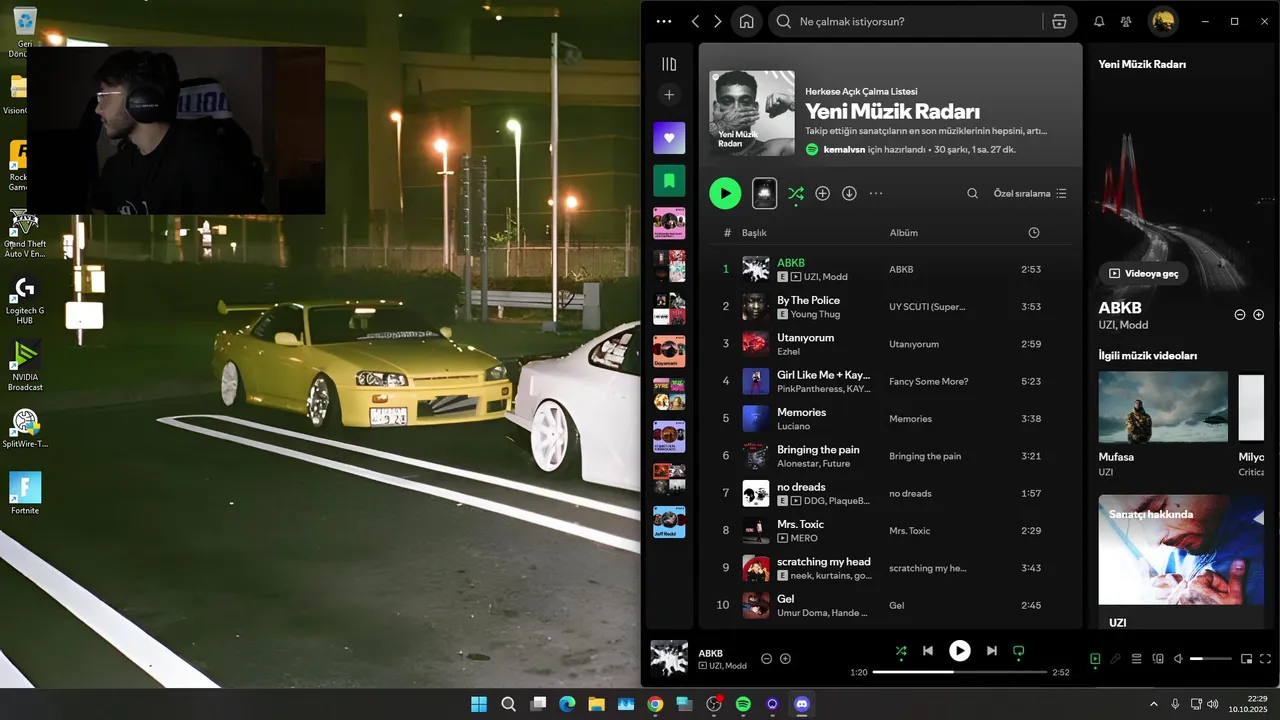The width and height of the screenshot is (1280, 720).
Task: Click the minus icon beside ABKB in the right panel
Action: point(1239,314)
